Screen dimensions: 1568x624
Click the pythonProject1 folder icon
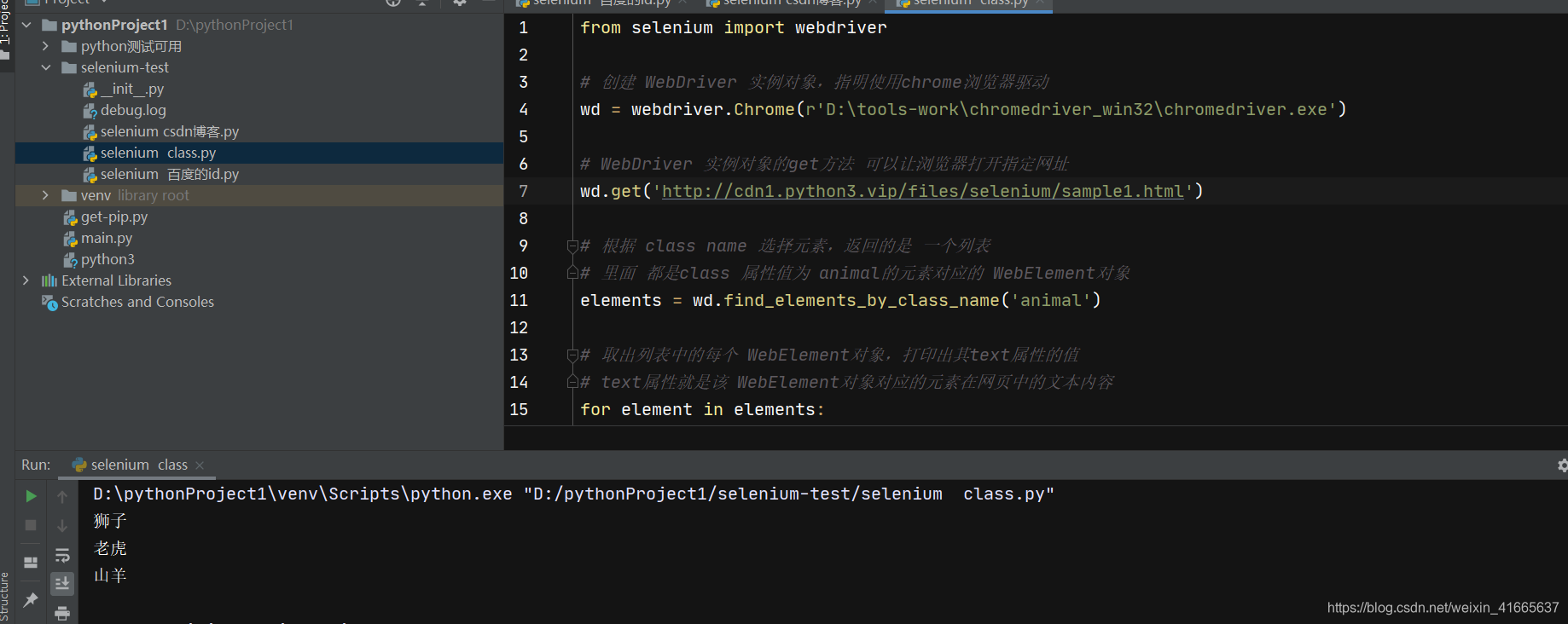pos(49,25)
